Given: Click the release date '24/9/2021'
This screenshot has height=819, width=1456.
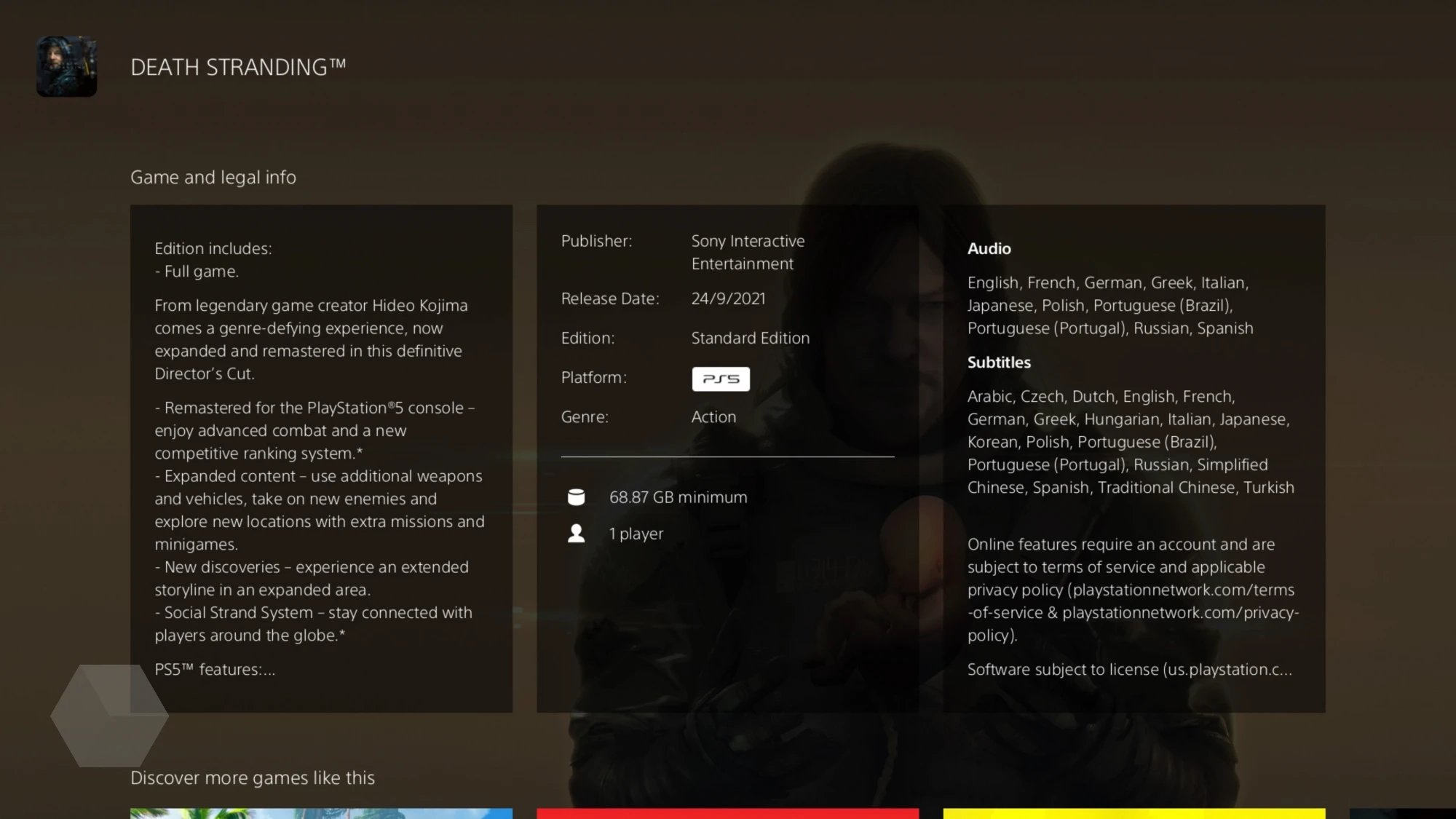Looking at the screenshot, I should tap(728, 298).
